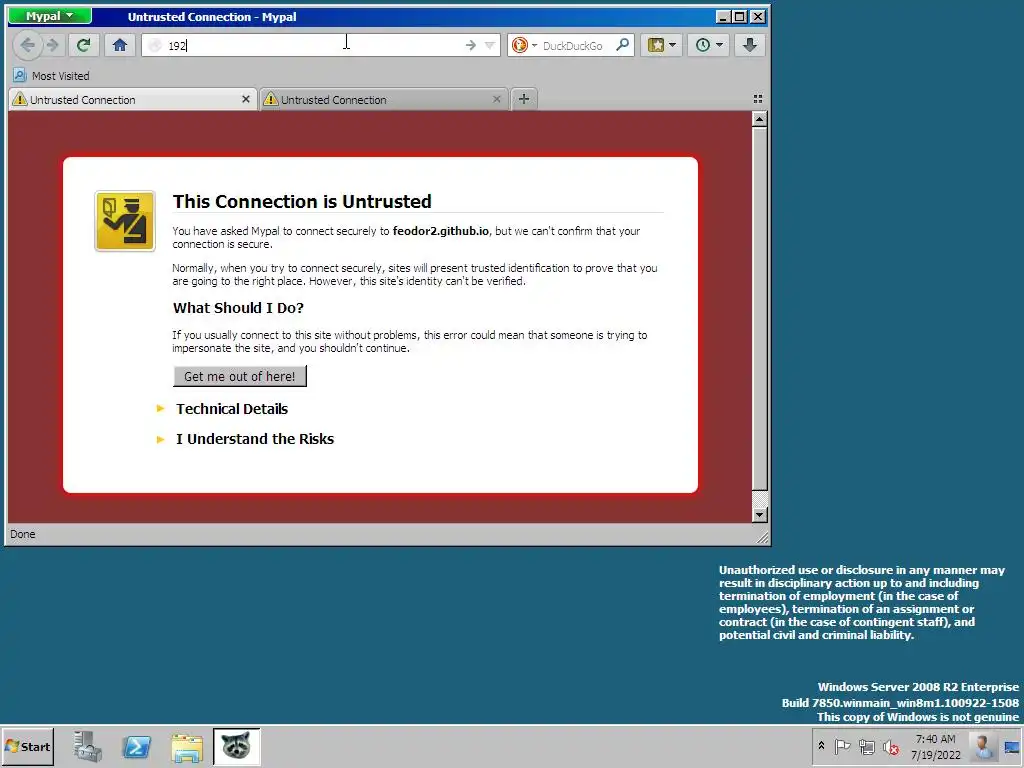Open DuckDuckGo search engine selector

click(x=525, y=45)
